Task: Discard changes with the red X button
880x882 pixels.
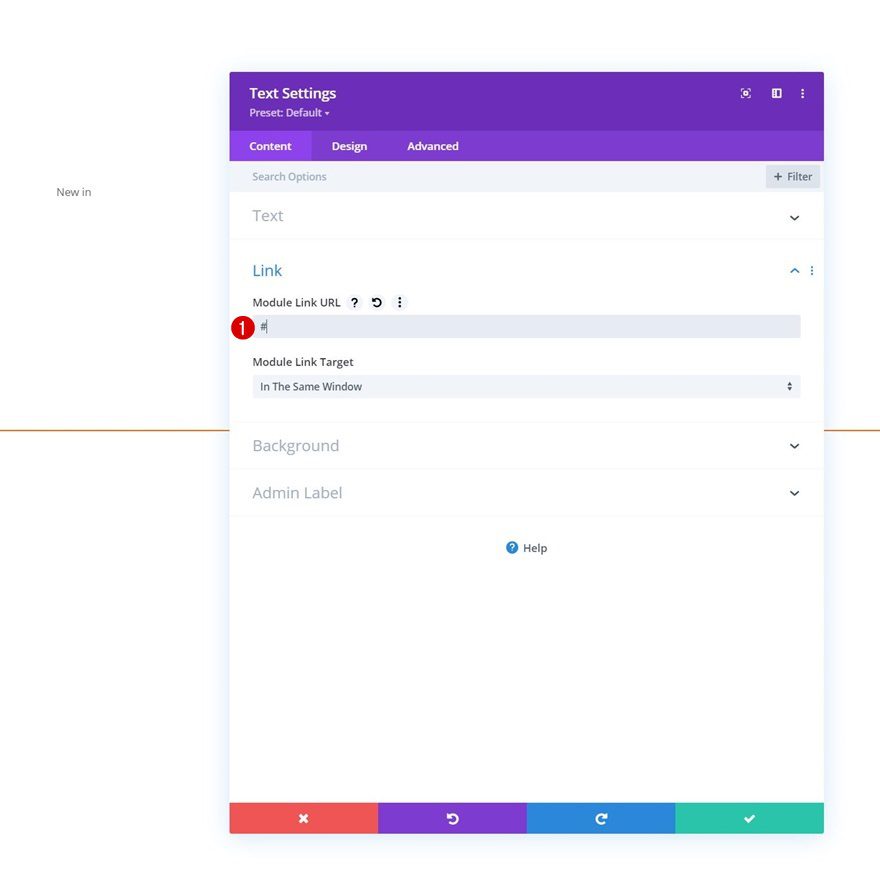Action: coord(303,817)
